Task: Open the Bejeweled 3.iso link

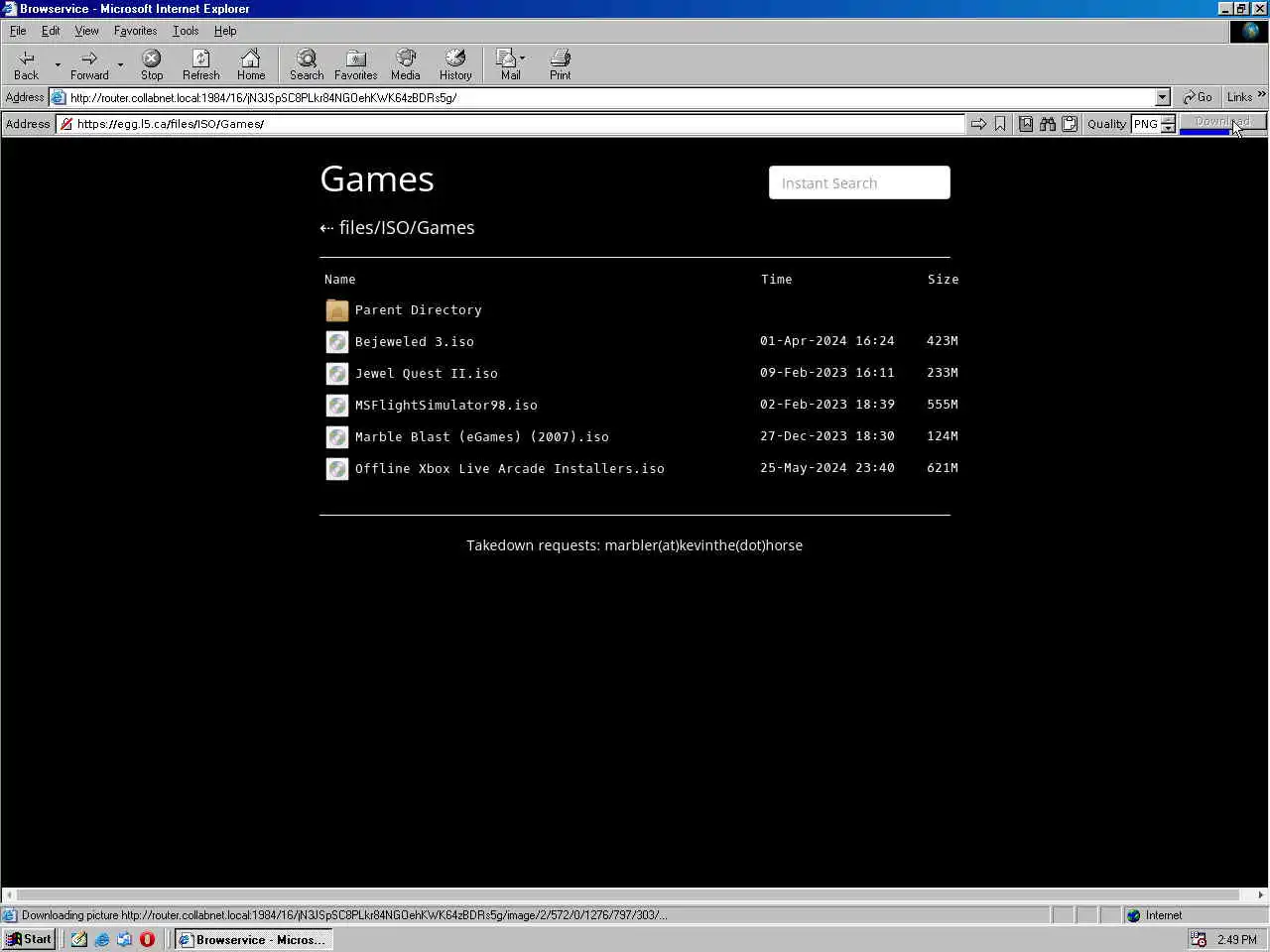Action: pyautogui.click(x=415, y=342)
